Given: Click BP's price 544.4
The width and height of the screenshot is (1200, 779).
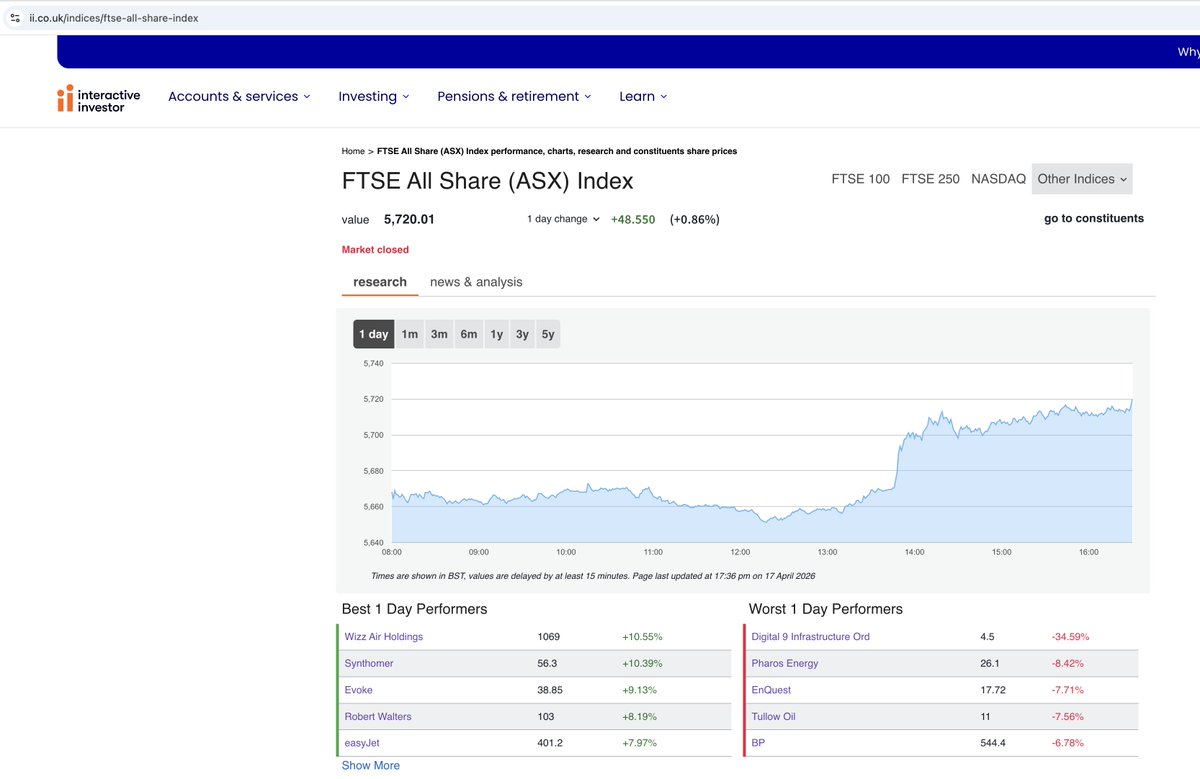Looking at the screenshot, I should (x=993, y=743).
